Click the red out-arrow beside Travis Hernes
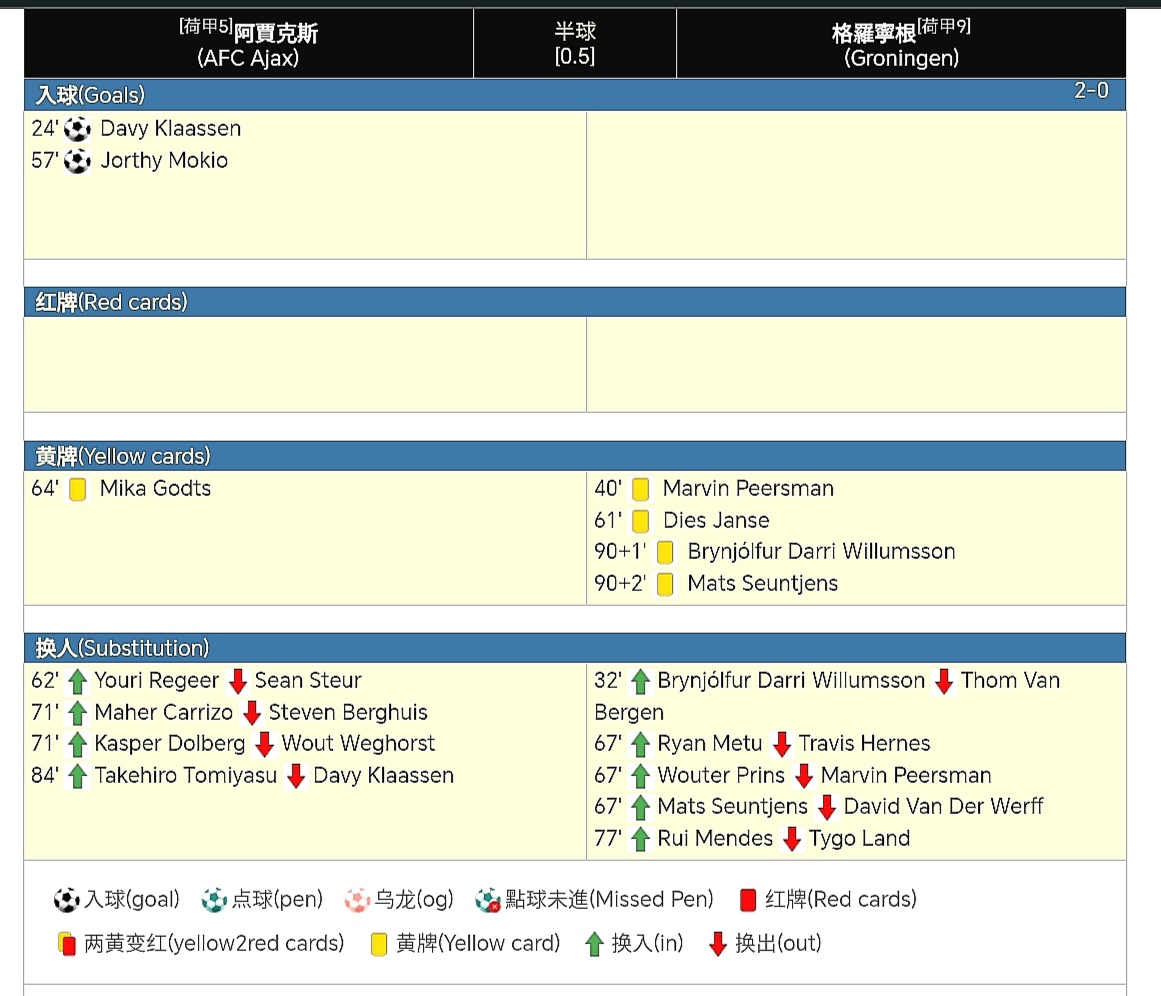 coord(782,744)
